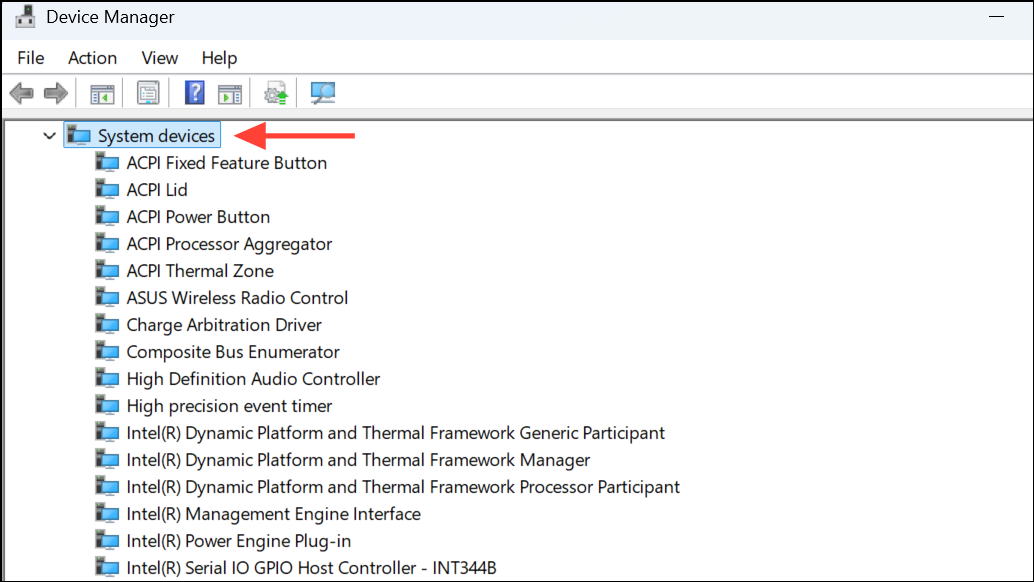
Task: Click the icon beside Intel Serial IO GPIO Controller
Action: click(x=107, y=567)
